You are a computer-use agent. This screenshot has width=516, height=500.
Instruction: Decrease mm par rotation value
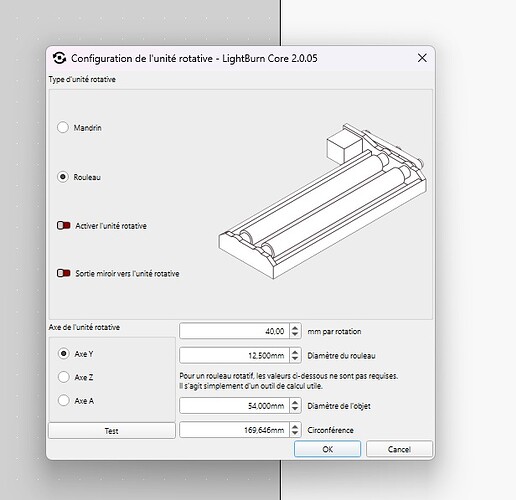click(x=295, y=335)
